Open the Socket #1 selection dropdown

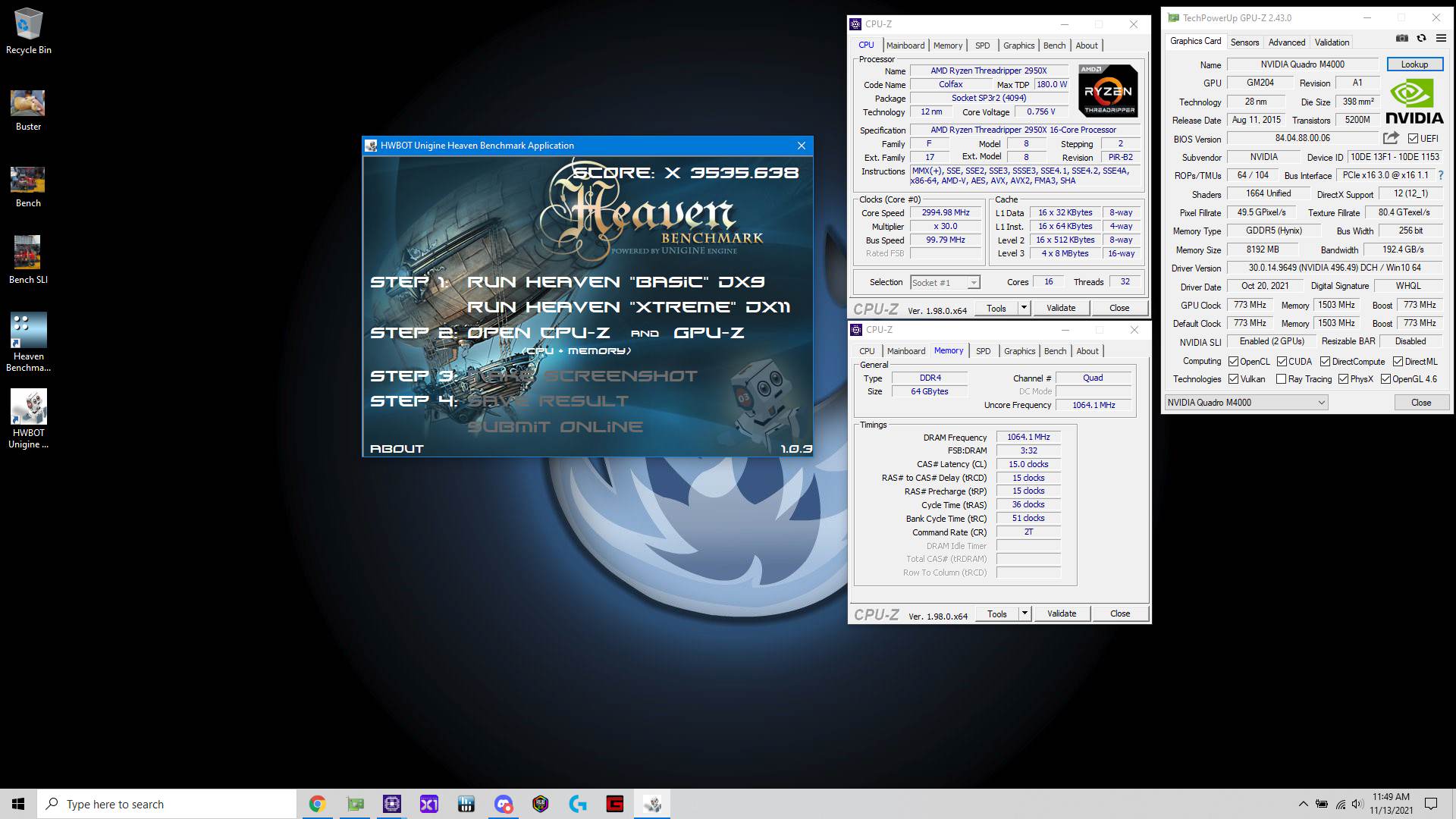click(x=945, y=282)
